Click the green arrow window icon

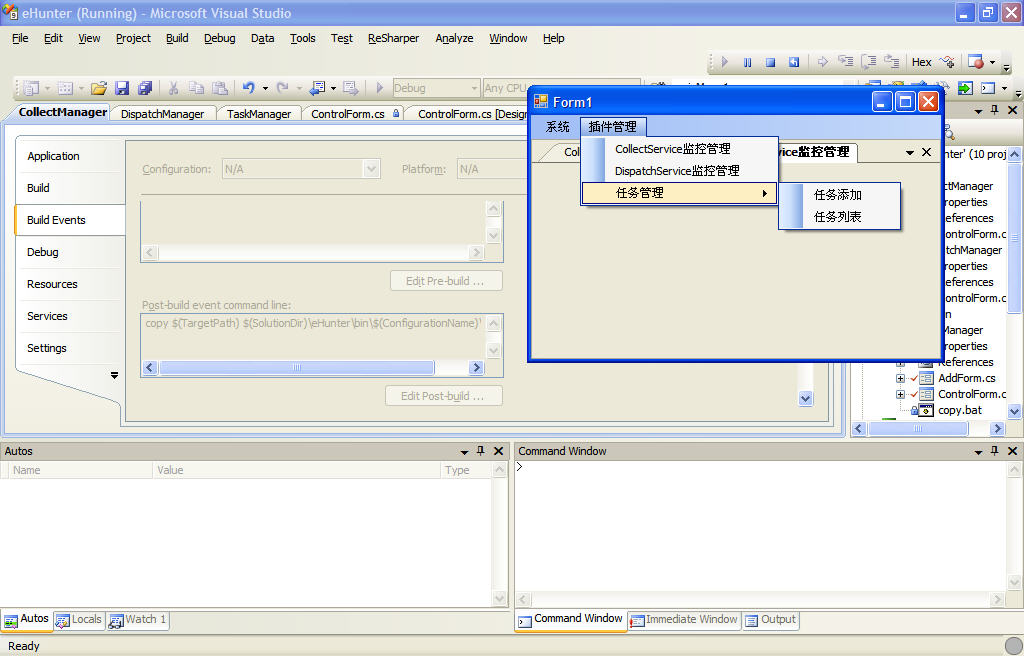965,88
